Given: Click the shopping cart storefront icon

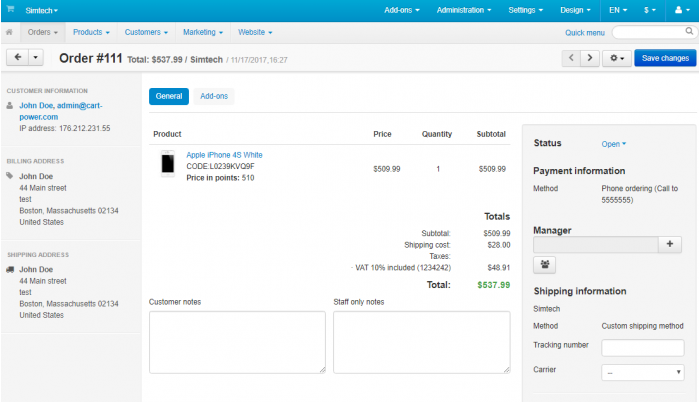Looking at the screenshot, I should coord(10,9).
